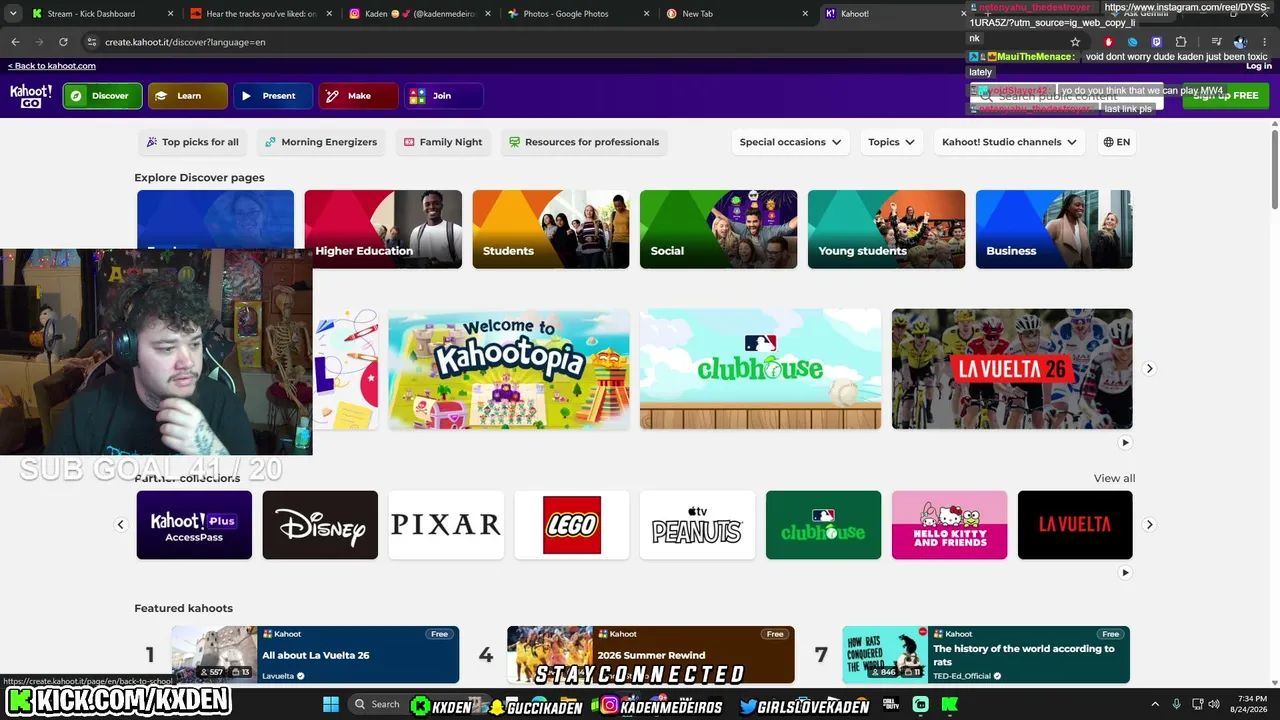The height and width of the screenshot is (720, 1280).
Task: Advance the banner carousel with next arrow
Action: tap(1149, 369)
